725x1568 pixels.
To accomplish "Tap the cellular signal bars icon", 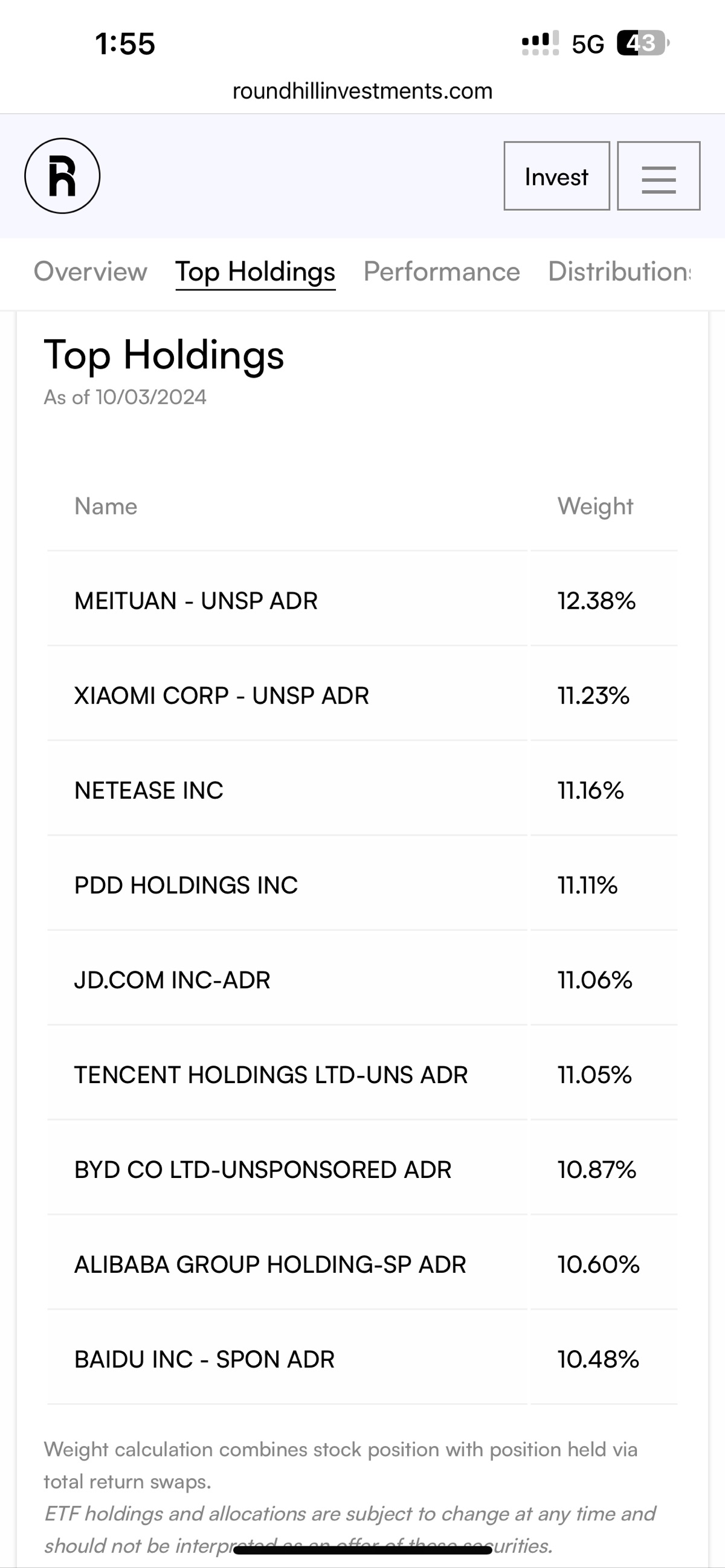I will tap(540, 43).
